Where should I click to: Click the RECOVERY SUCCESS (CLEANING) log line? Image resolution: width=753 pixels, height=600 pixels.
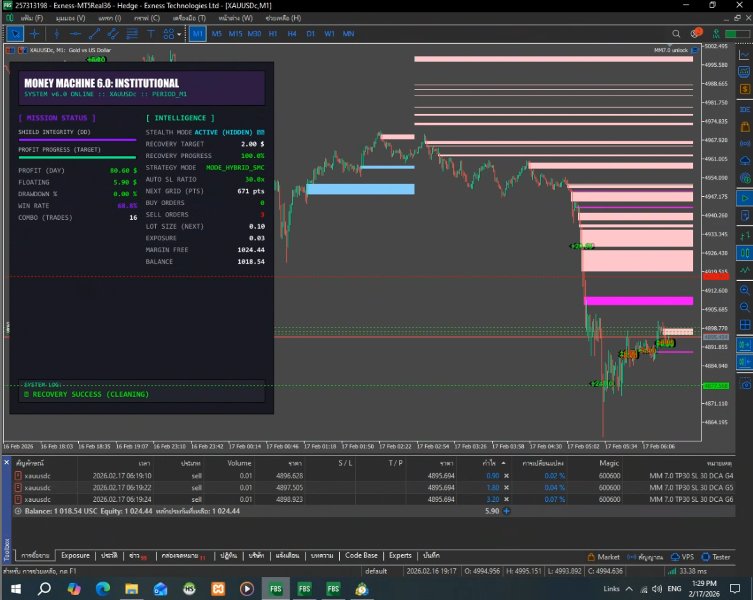pos(86,394)
